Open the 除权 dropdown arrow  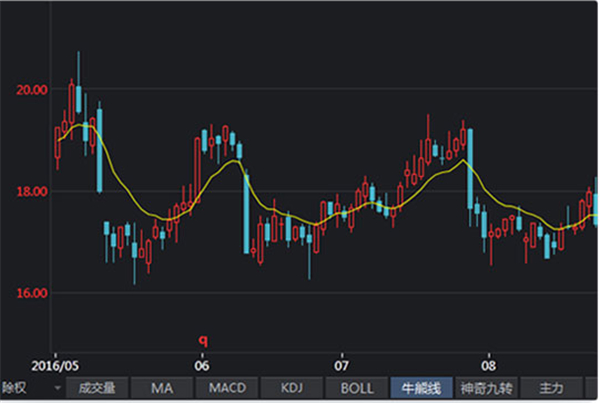point(57,387)
